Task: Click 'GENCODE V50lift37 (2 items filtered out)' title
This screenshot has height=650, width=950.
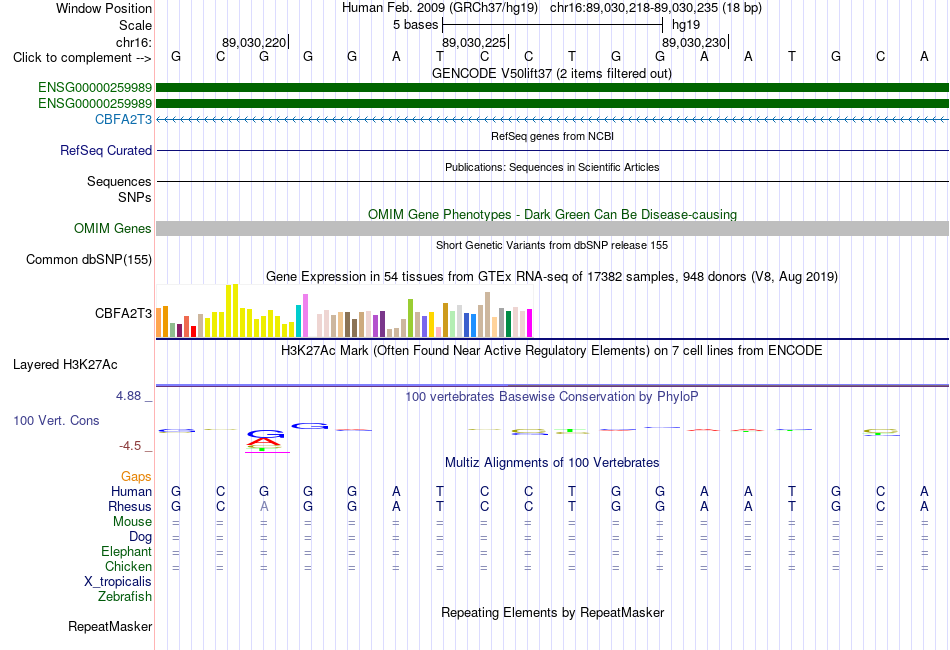Action: (551, 74)
